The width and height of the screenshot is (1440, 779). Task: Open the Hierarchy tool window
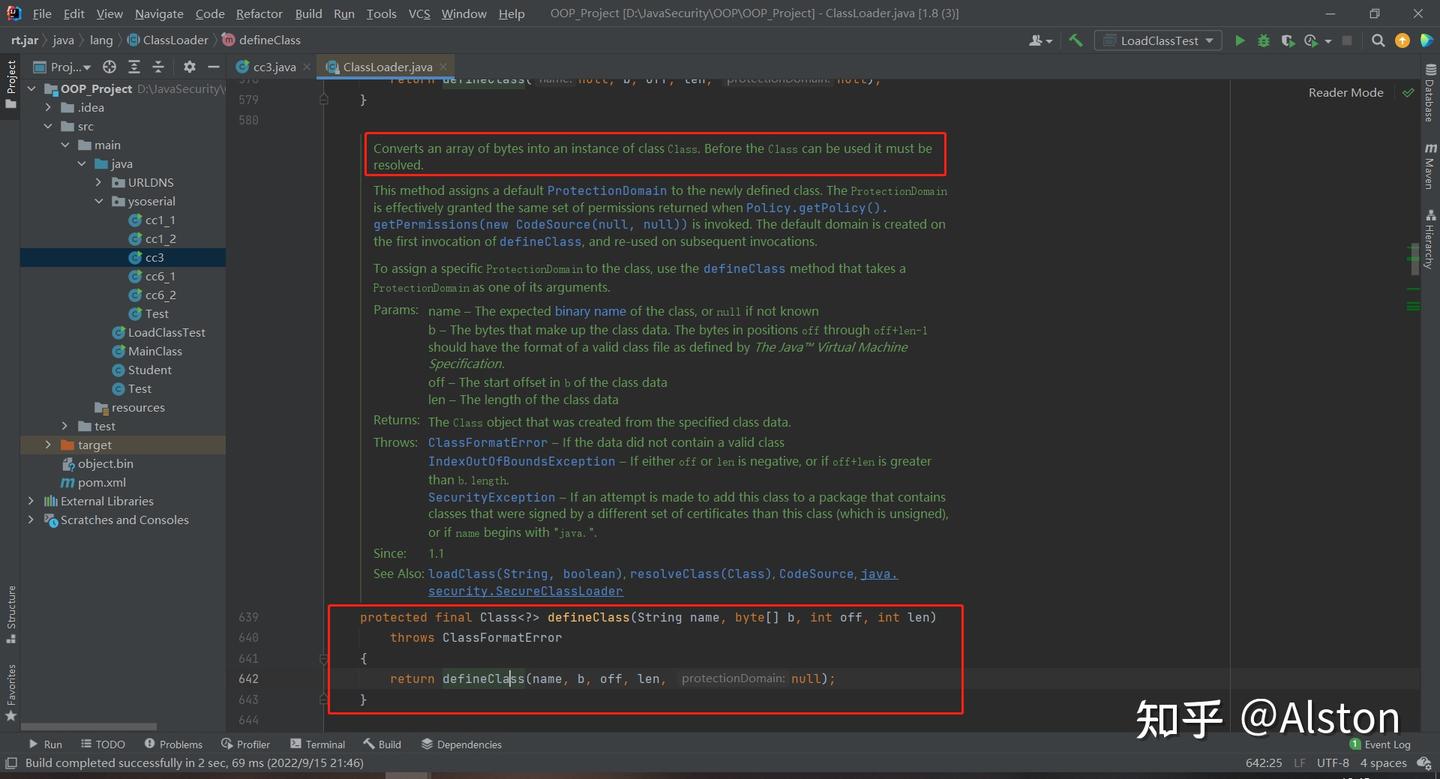pos(1430,241)
